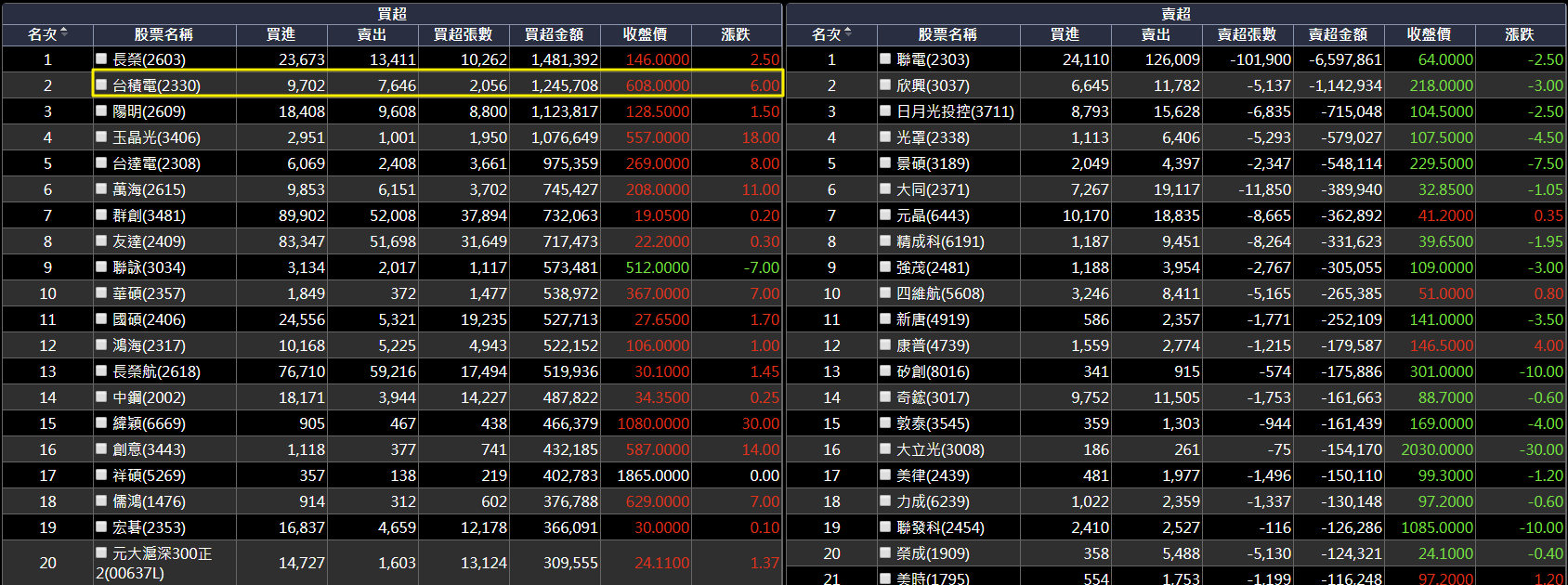Open stock 強茂(2481)

point(933,267)
